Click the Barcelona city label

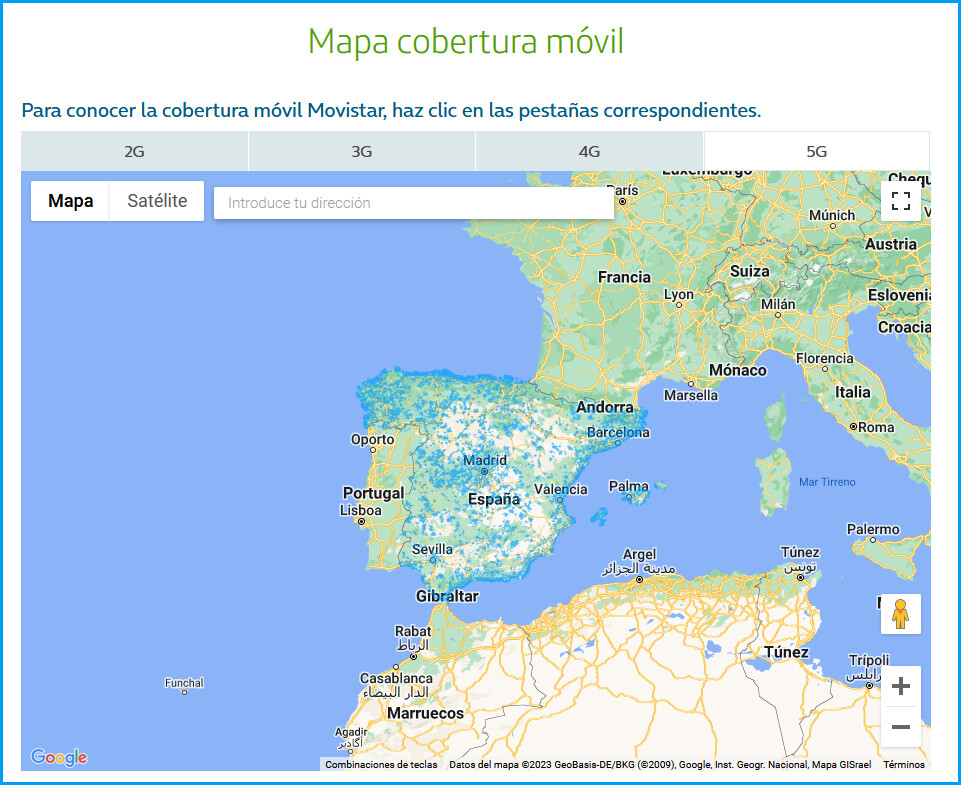618,433
